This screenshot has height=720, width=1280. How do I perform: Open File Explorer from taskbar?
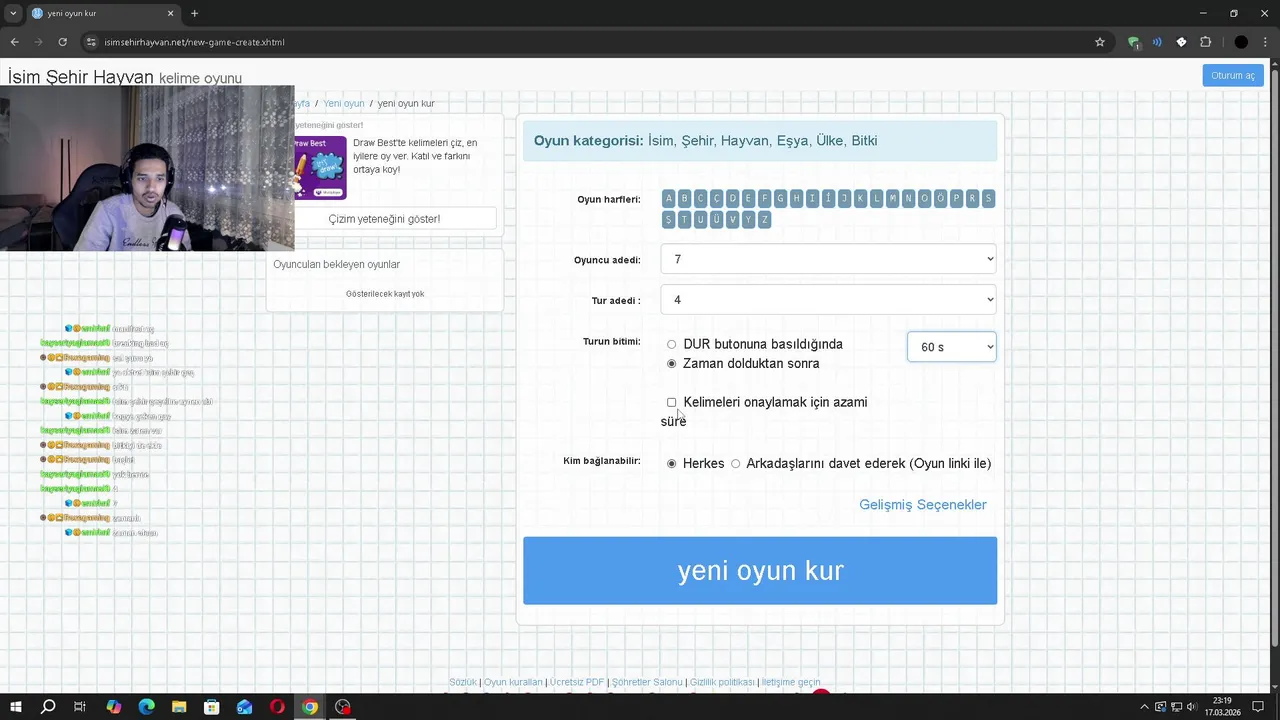(x=179, y=707)
